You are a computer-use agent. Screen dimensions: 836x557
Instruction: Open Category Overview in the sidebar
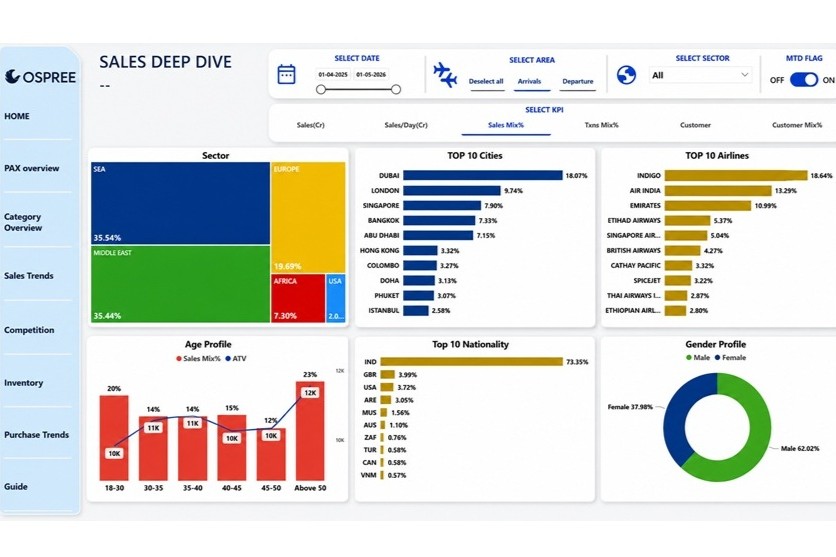[23, 222]
